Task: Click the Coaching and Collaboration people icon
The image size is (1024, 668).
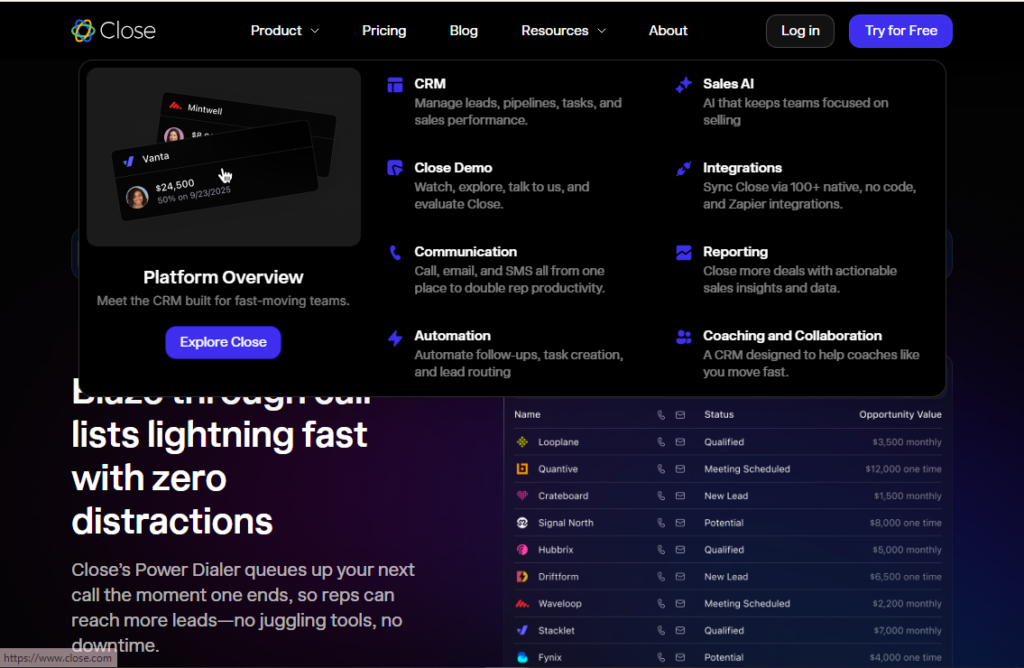Action: click(x=684, y=337)
